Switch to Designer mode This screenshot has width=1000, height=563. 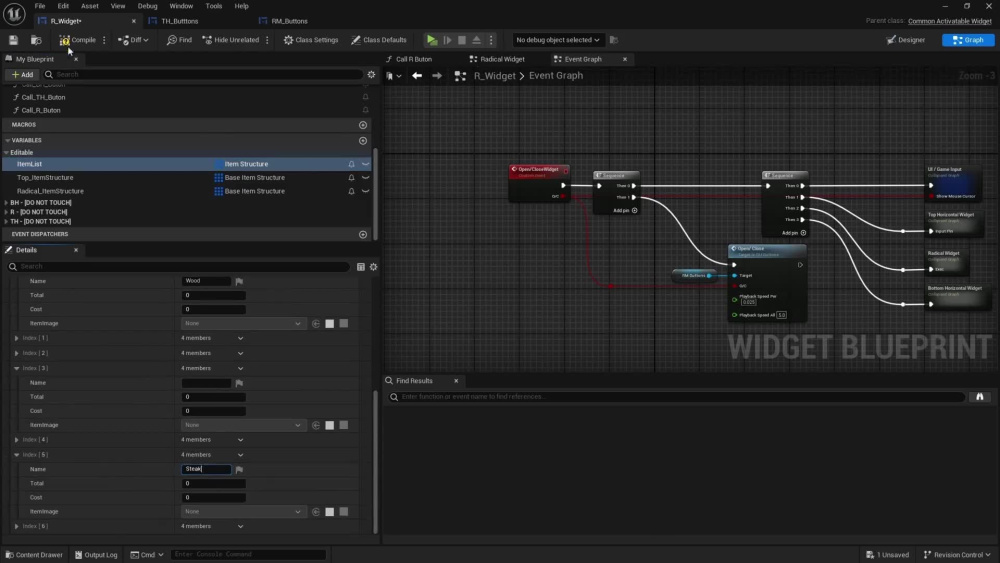[x=906, y=40]
